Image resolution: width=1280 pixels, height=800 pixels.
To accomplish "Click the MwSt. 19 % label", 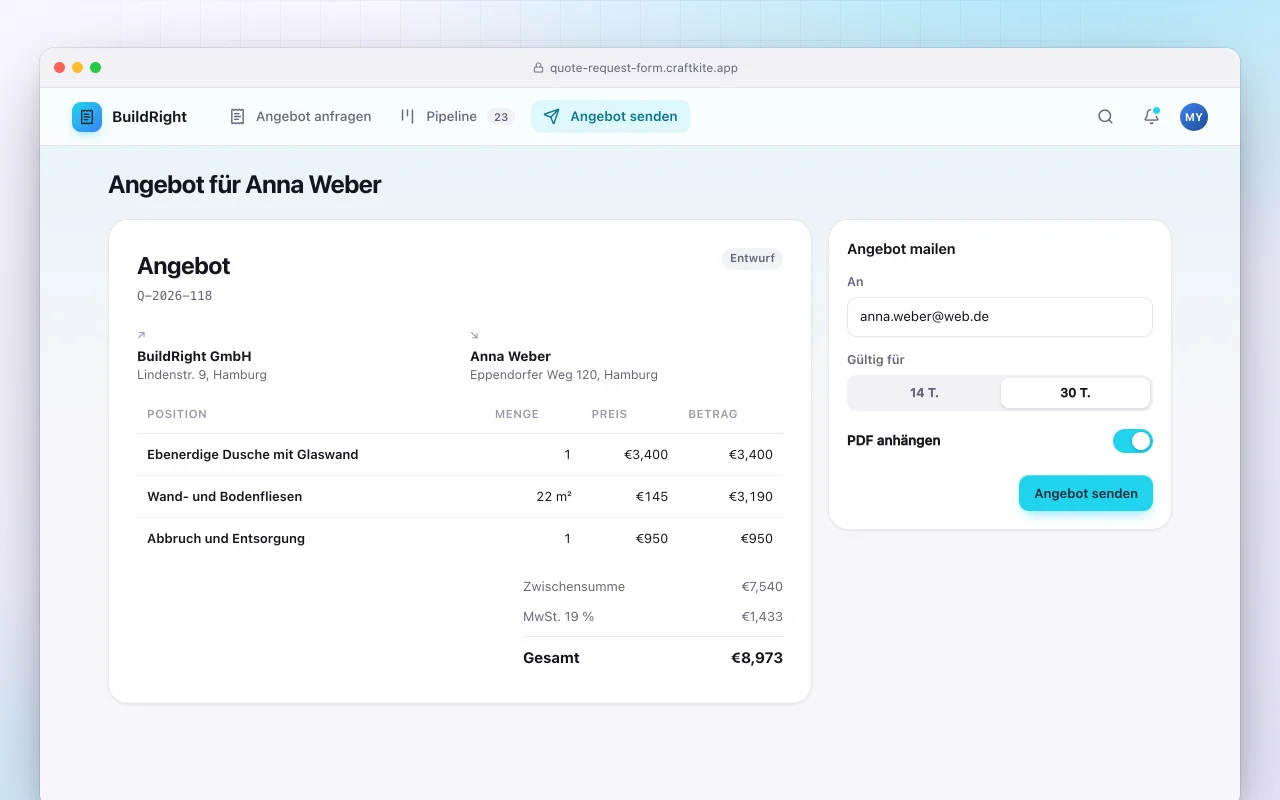I will point(559,617).
